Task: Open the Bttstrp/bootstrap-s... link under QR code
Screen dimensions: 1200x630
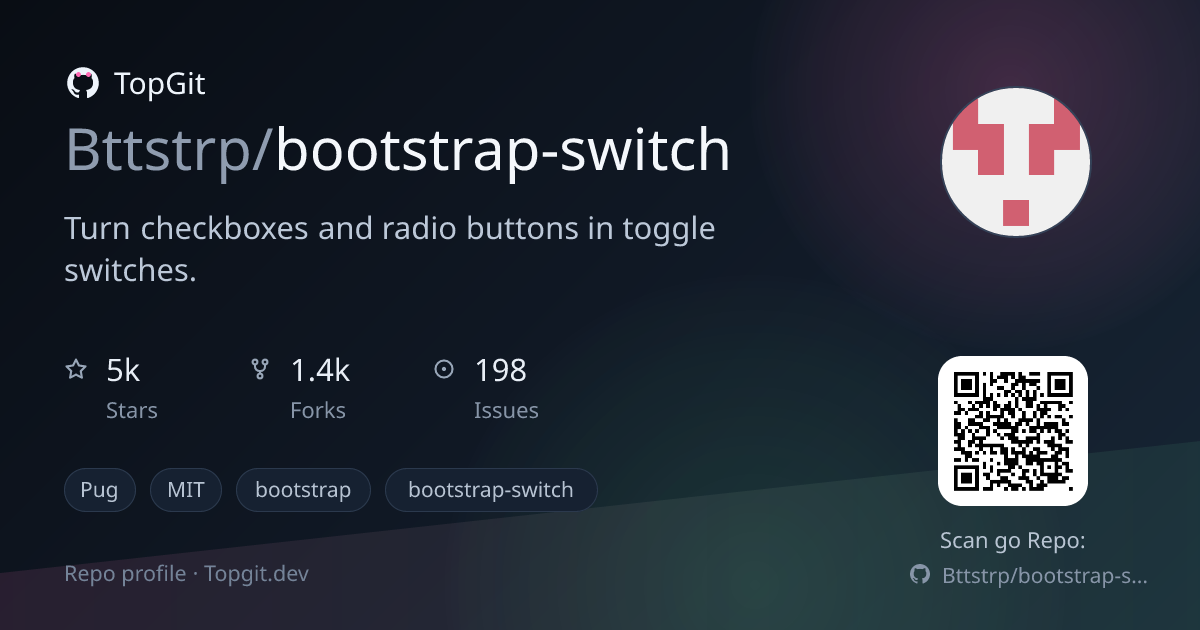Action: [1045, 575]
